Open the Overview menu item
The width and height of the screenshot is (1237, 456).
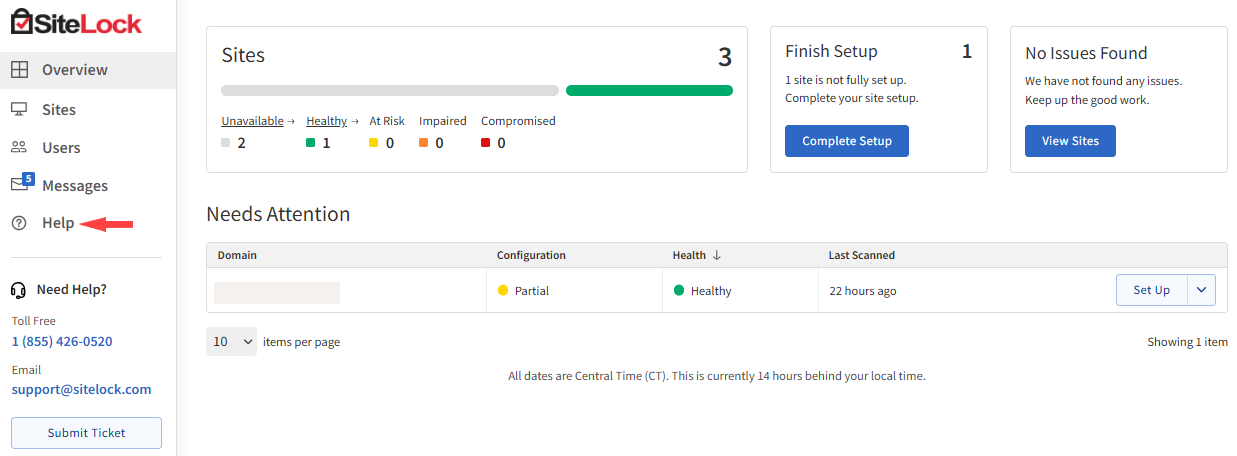pos(75,70)
